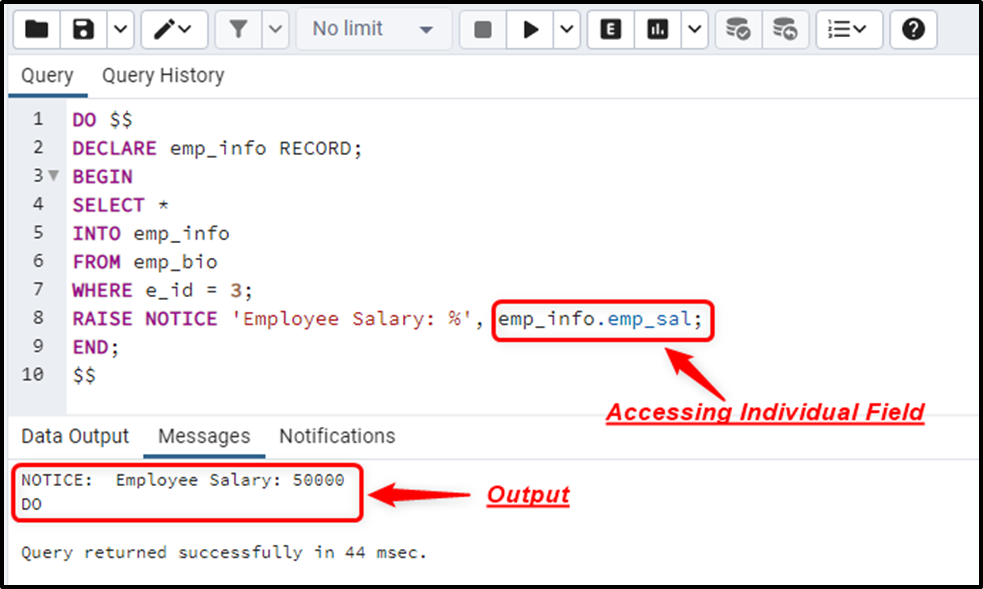The width and height of the screenshot is (983, 589).
Task: Click on 'DECLARE emp_info RECORD;' line
Action: (x=217, y=149)
